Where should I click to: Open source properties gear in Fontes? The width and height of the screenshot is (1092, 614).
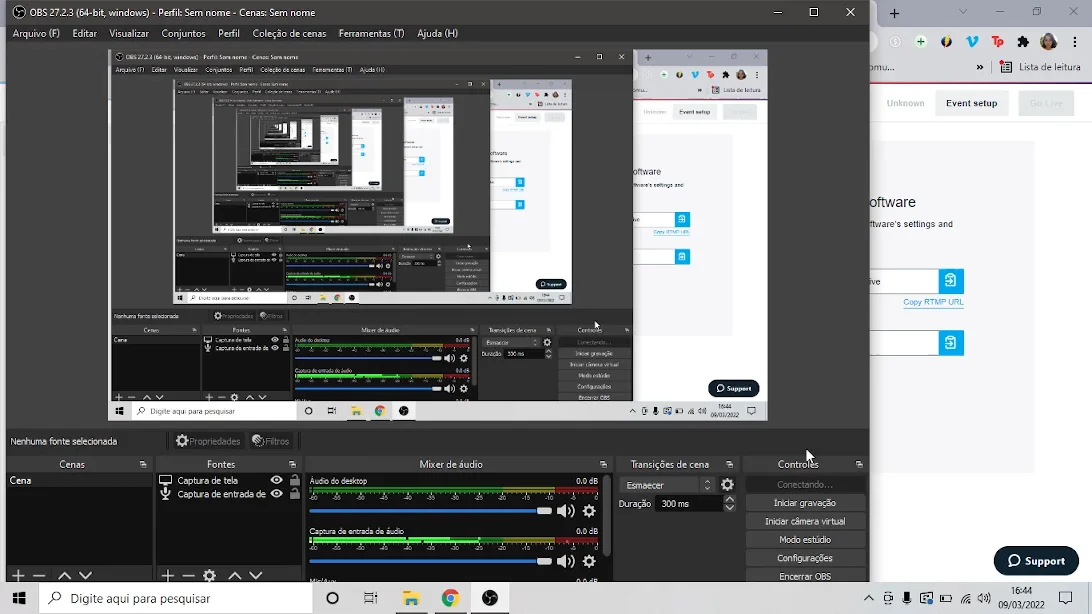click(x=209, y=576)
